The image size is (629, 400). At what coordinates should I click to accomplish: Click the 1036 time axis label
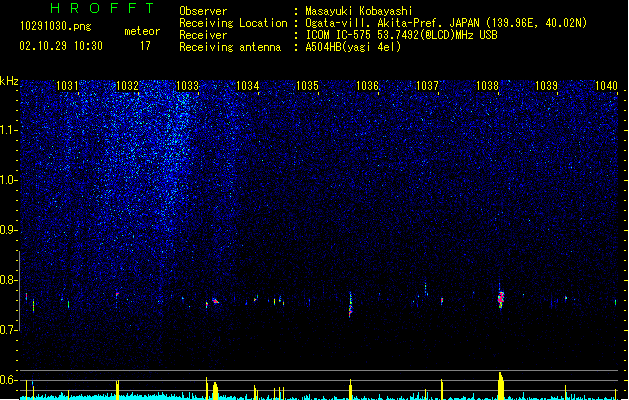coord(367,85)
